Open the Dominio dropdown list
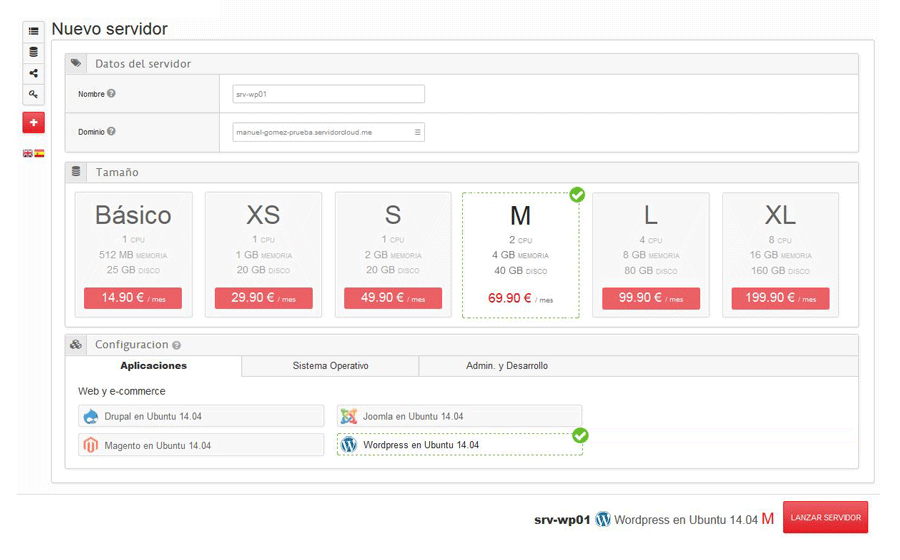Viewport: 900px width, 560px height. click(417, 132)
